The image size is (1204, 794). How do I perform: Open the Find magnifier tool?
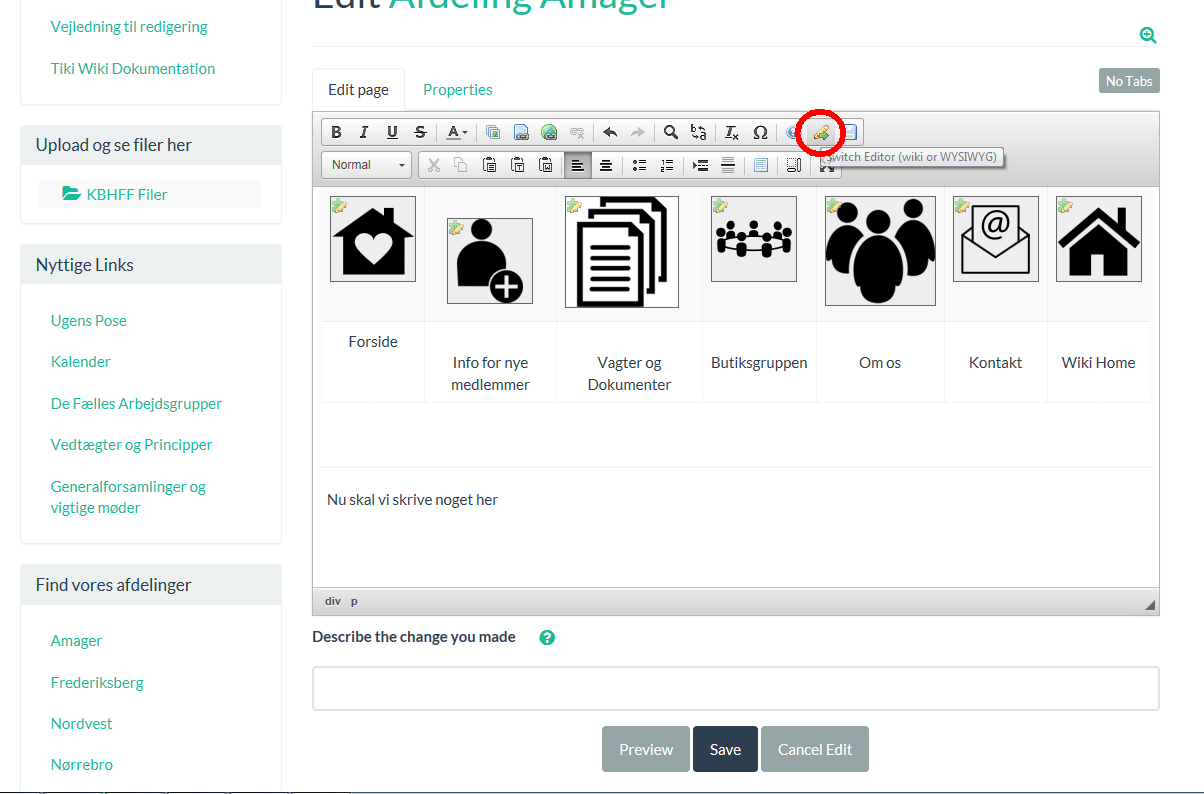point(671,132)
